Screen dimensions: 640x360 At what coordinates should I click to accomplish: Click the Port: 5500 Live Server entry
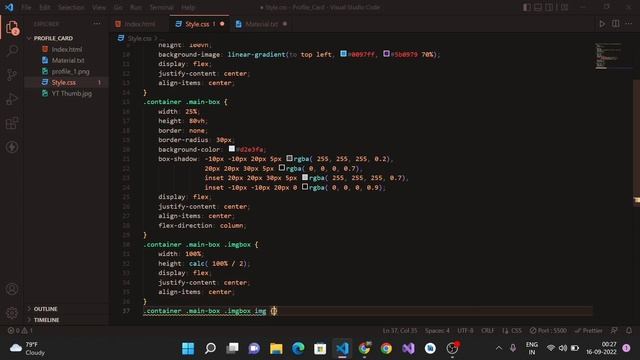548,330
